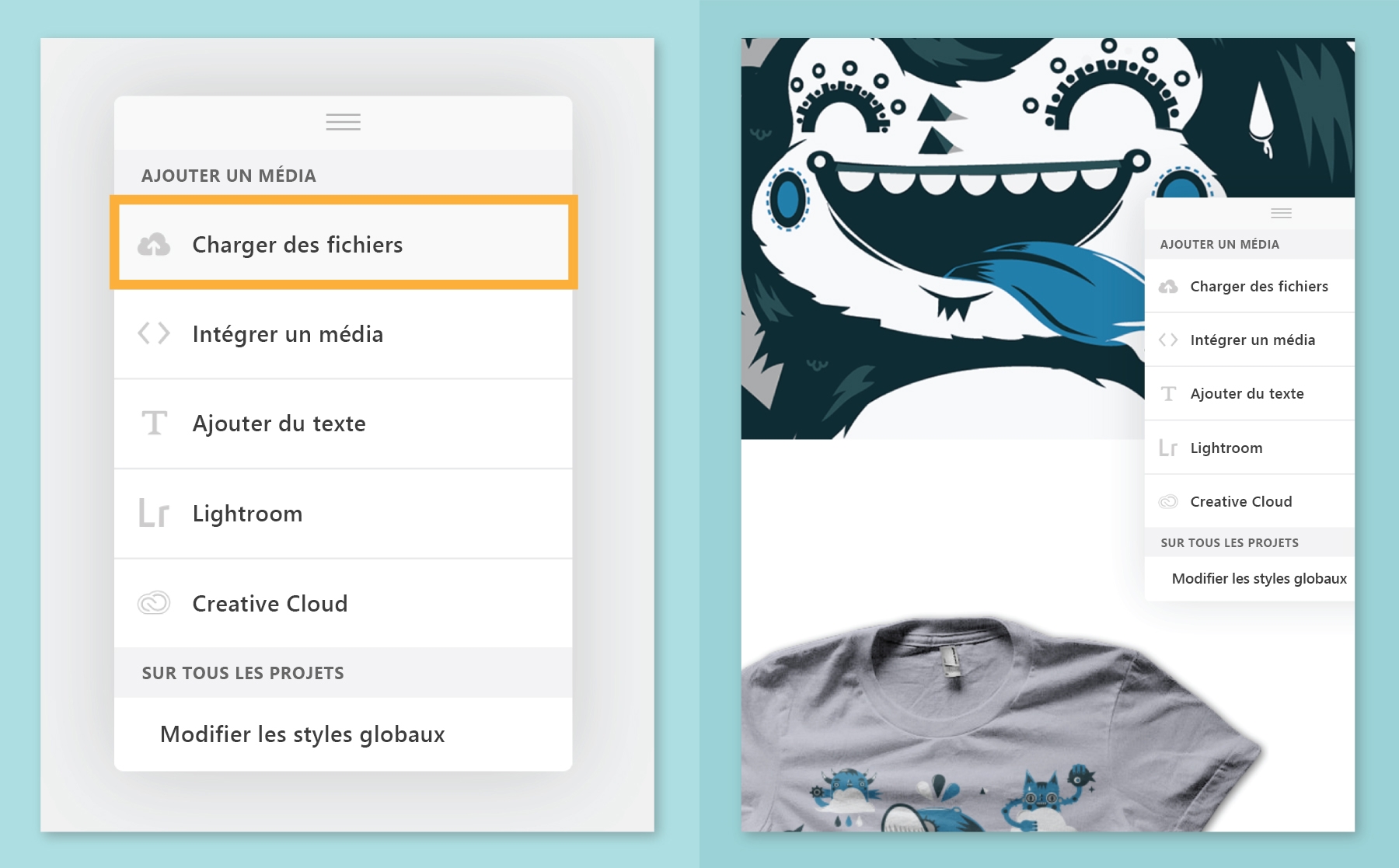
Task: Click 'SUR TOUS LES PROJETS' heading in the large menu
Action: [242, 673]
